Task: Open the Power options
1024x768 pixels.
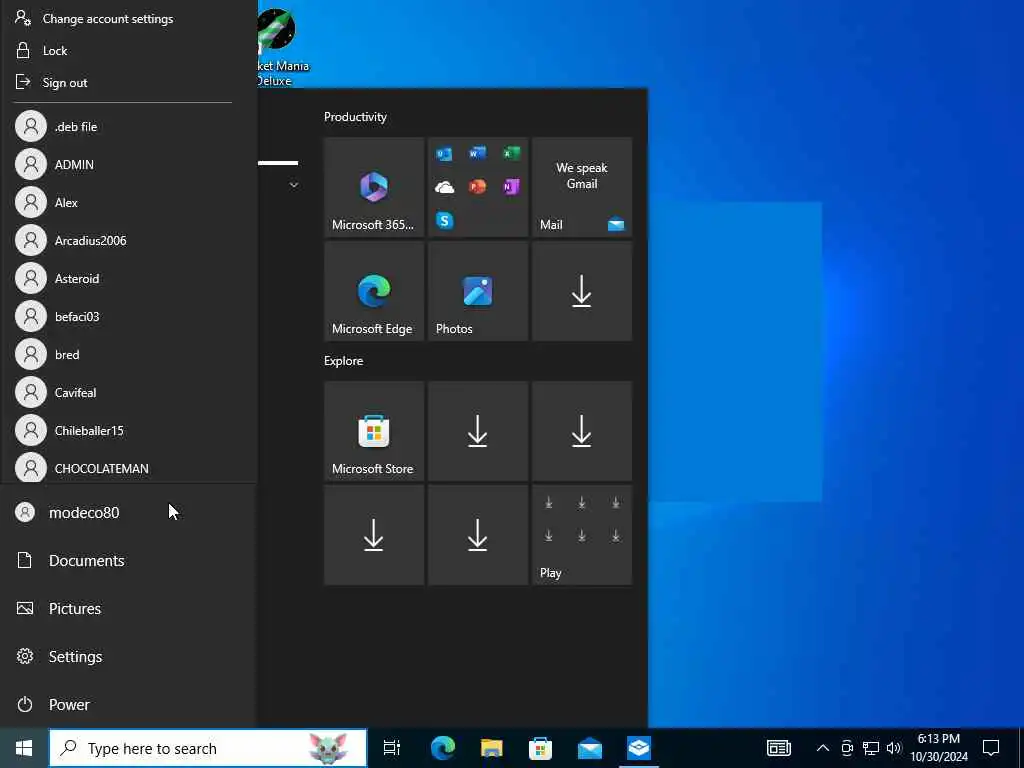Action: [128, 705]
